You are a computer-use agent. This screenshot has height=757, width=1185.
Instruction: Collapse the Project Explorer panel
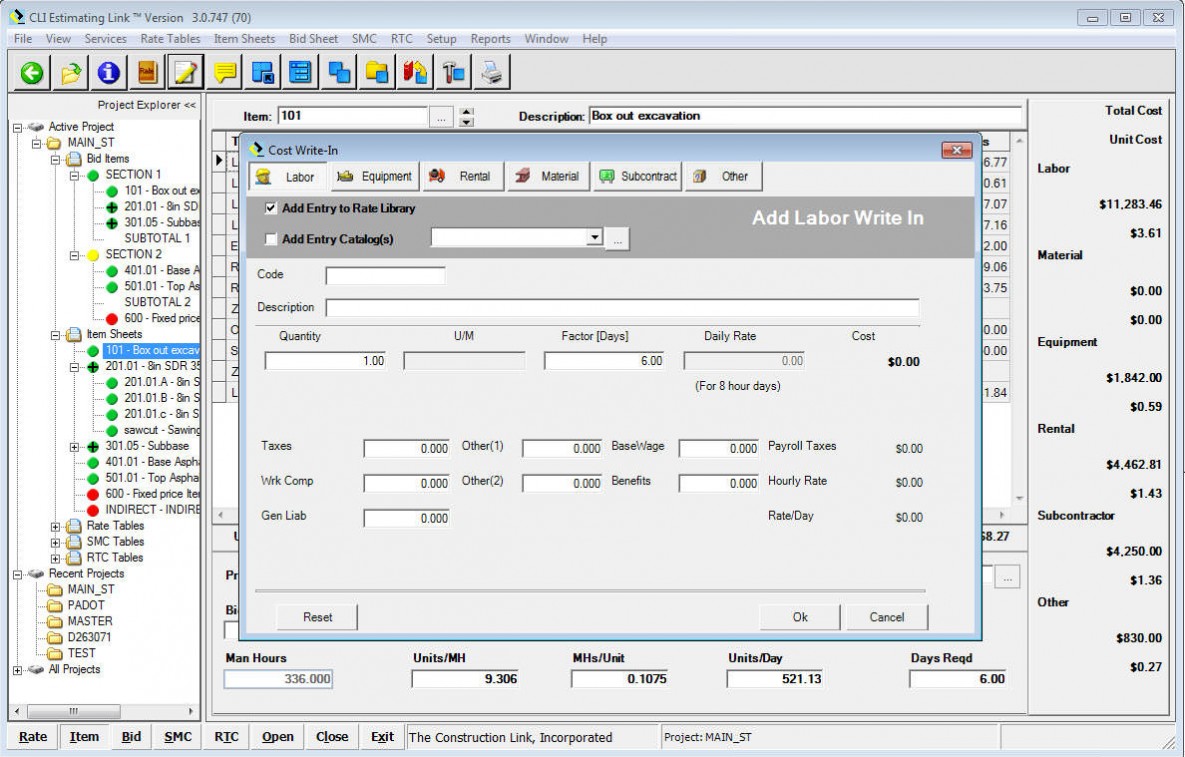tap(147, 105)
